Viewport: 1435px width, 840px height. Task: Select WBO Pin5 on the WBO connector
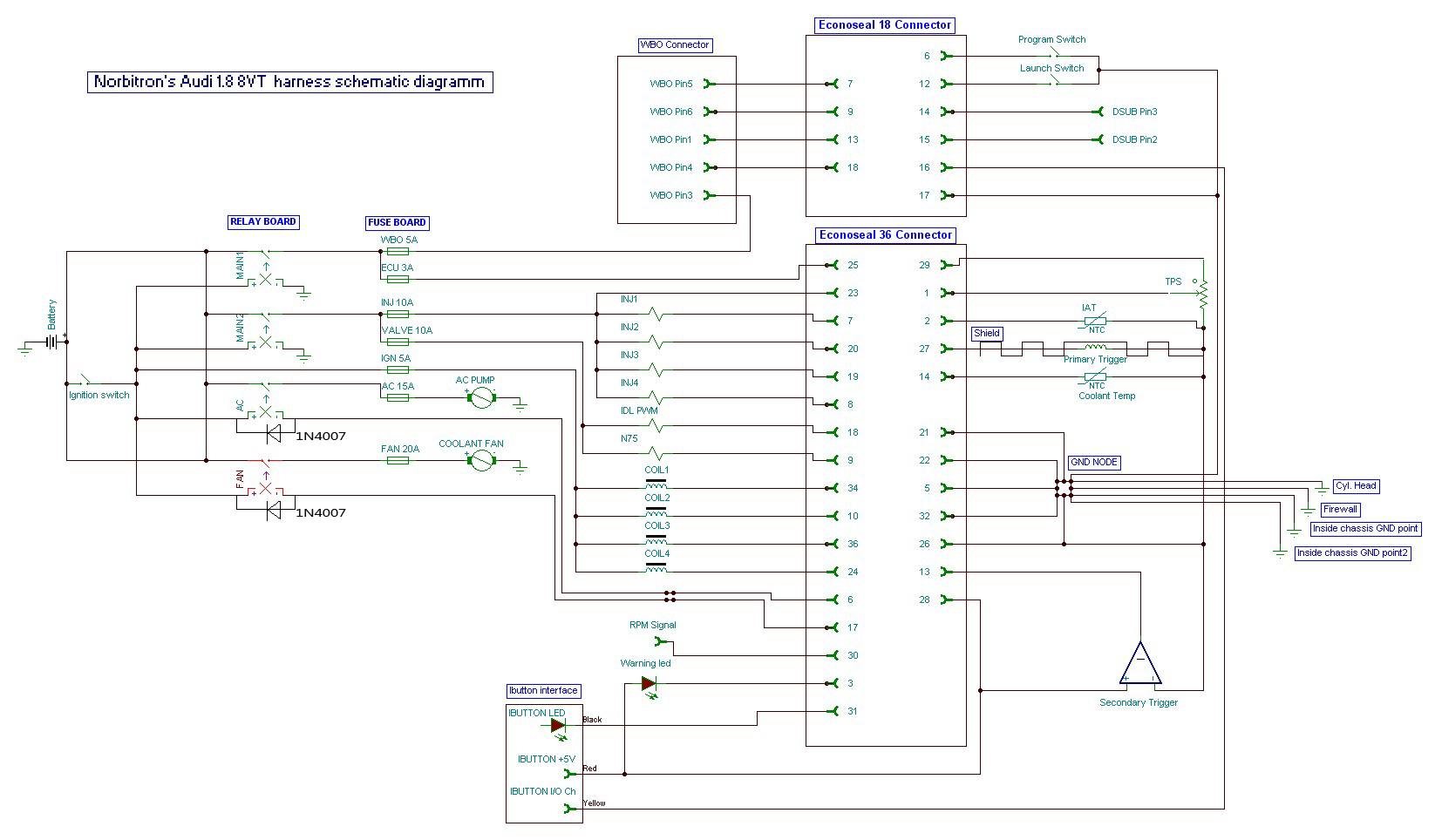[x=670, y=85]
